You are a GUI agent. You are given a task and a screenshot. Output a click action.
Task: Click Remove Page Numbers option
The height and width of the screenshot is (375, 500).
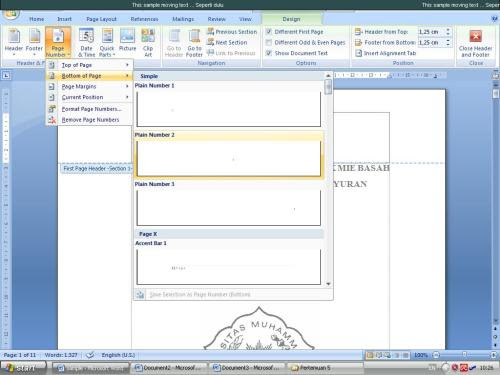tap(89, 120)
